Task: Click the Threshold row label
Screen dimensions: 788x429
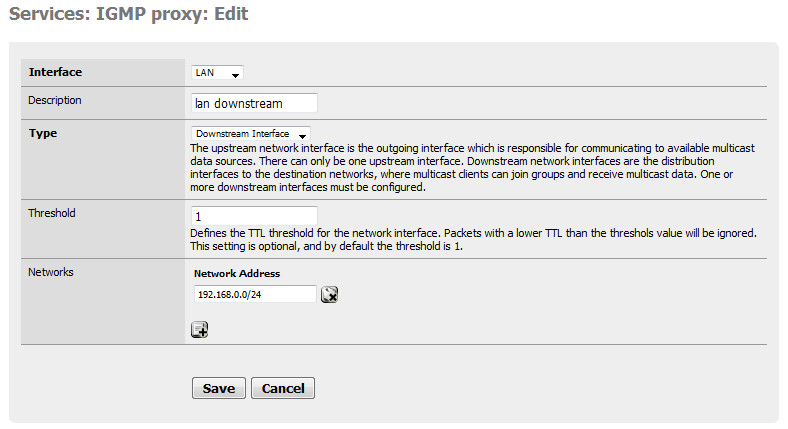Action: coord(52,213)
